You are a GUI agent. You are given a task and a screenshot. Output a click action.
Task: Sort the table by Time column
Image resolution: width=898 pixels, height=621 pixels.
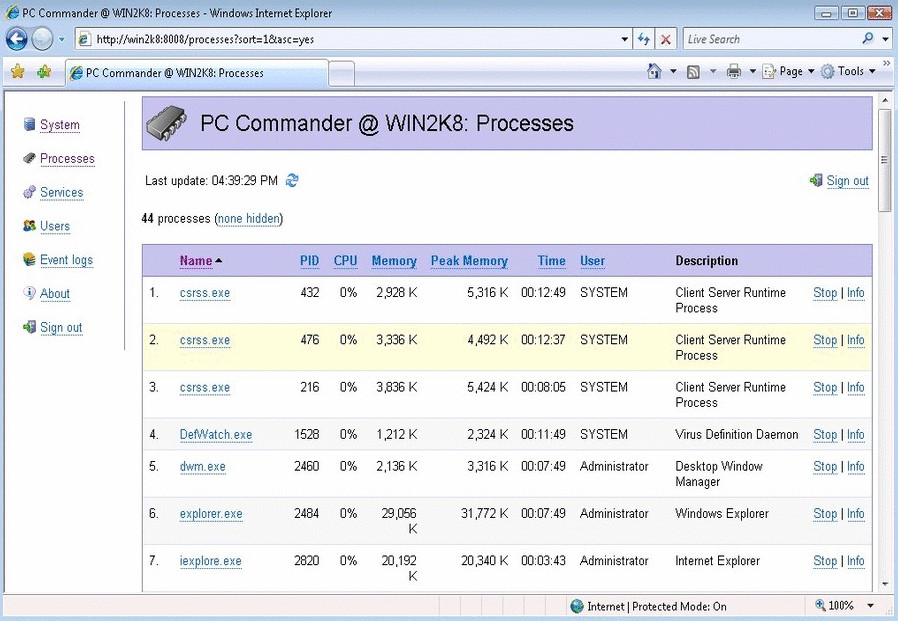click(x=552, y=261)
